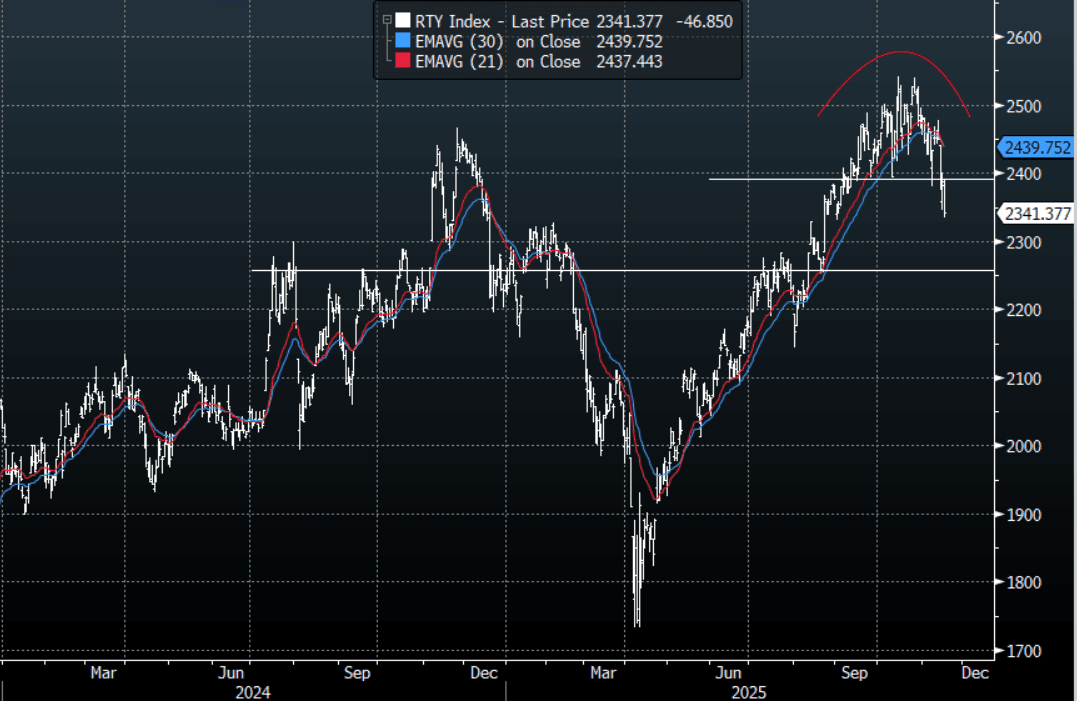Click the red EMAVG (21) color swatch
This screenshot has width=1077, height=701.
(402, 62)
